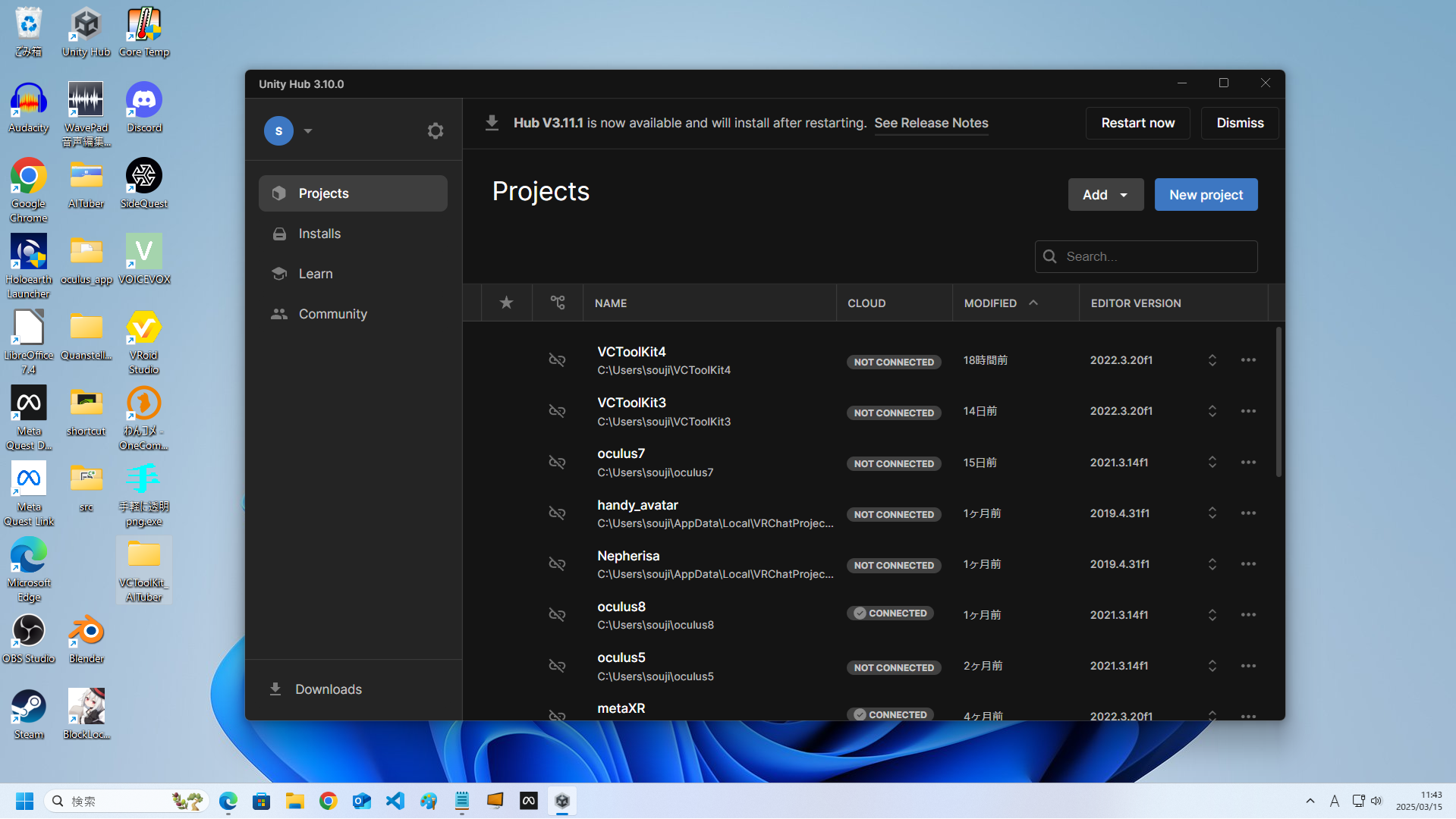Click link icon for VCToolKit3 project
Image resolution: width=1456 pixels, height=819 pixels.
tap(557, 411)
